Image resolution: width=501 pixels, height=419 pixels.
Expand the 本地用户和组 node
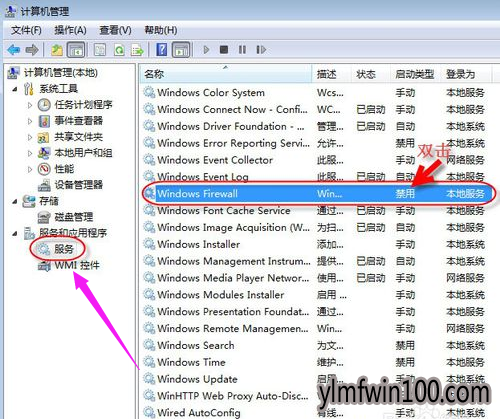[30, 153]
